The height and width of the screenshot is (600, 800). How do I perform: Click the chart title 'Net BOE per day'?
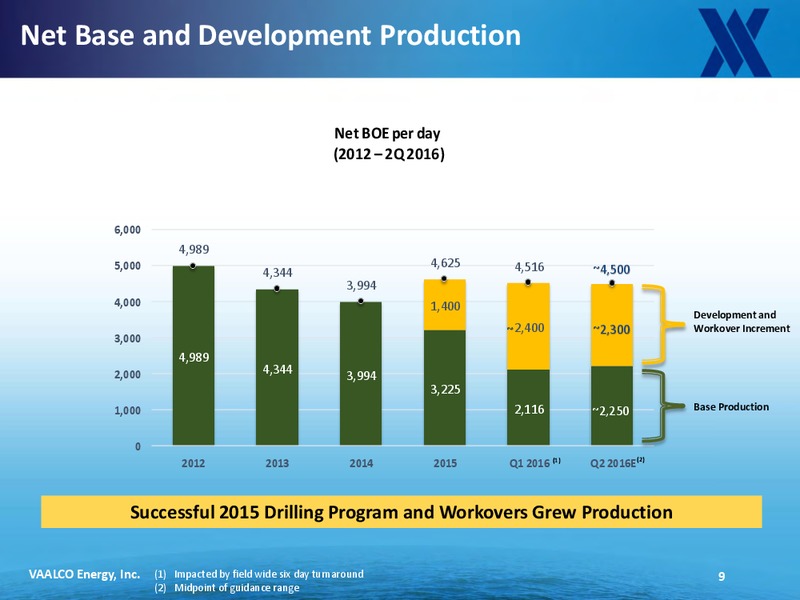pyautogui.click(x=387, y=134)
